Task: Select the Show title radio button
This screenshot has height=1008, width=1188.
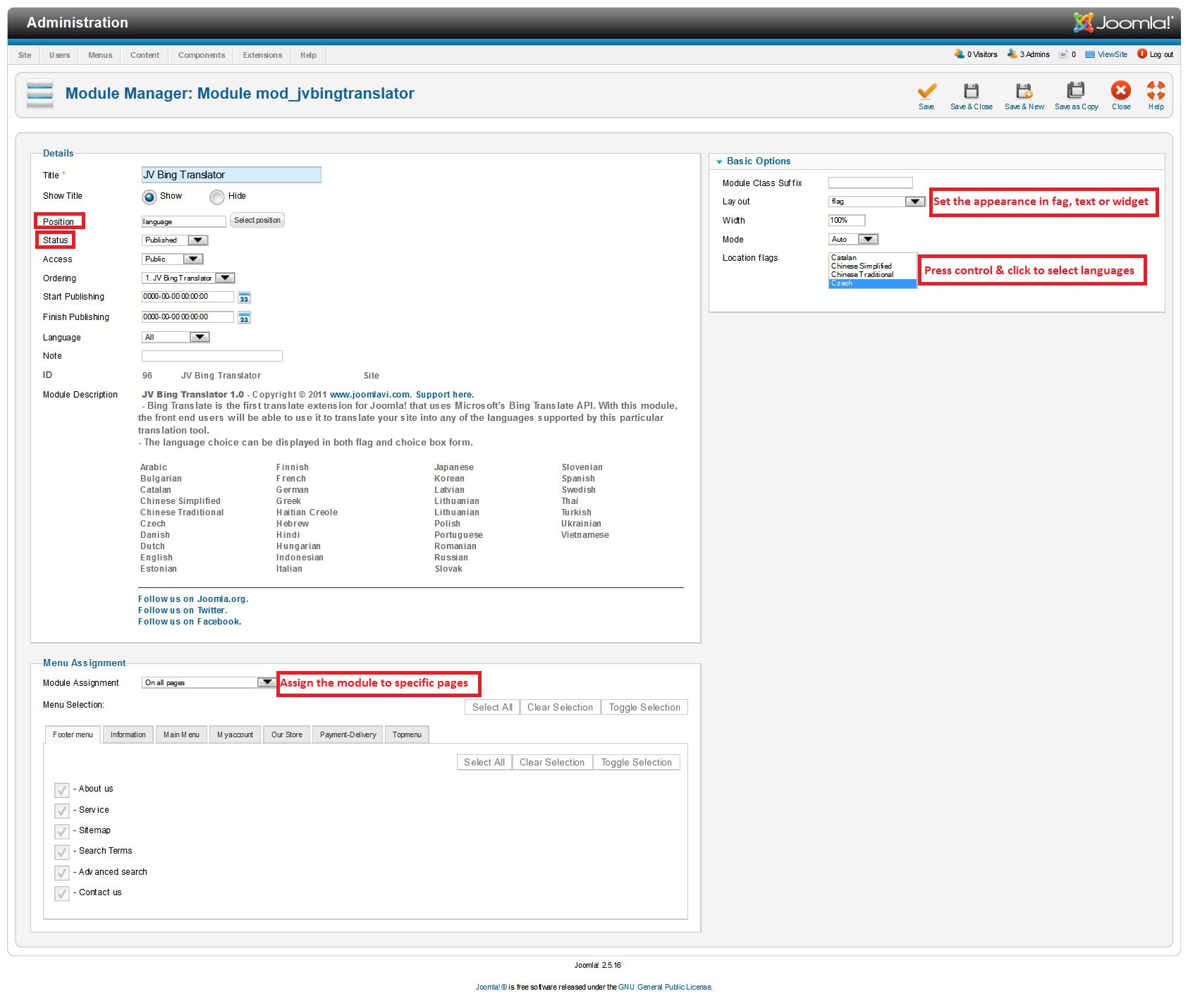Action: pyautogui.click(x=149, y=197)
